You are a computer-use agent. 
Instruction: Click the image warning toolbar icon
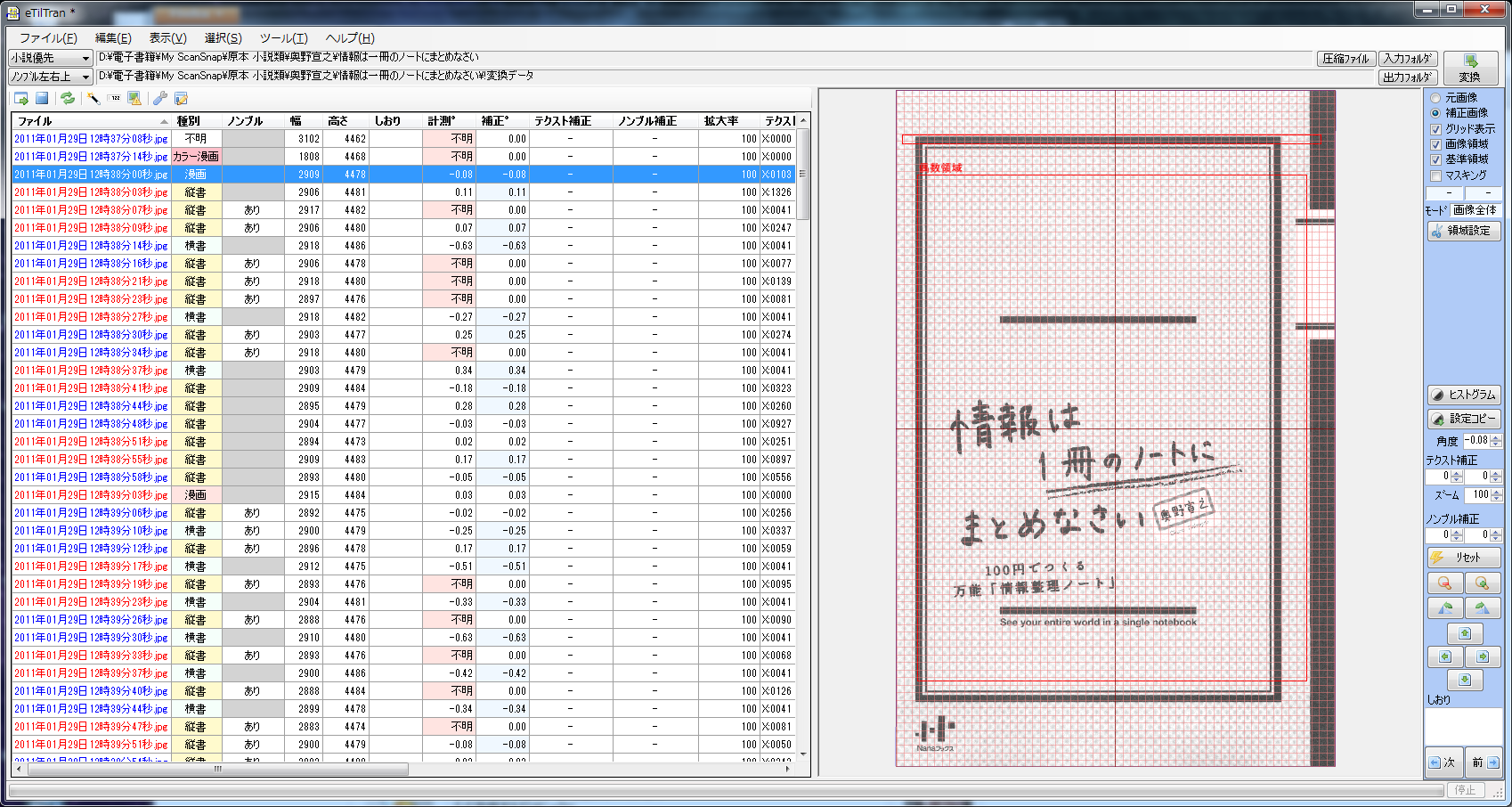click(x=134, y=99)
